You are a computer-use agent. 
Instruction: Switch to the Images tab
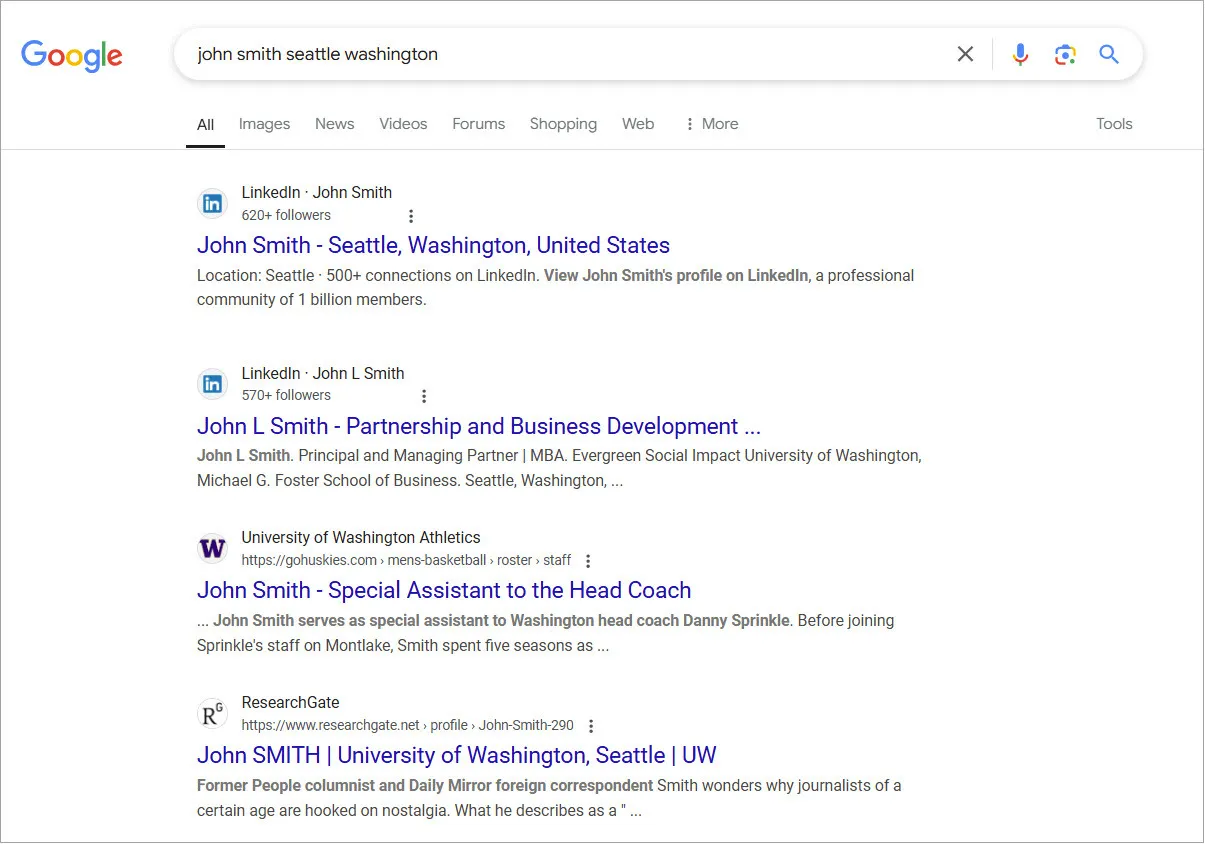coord(264,124)
